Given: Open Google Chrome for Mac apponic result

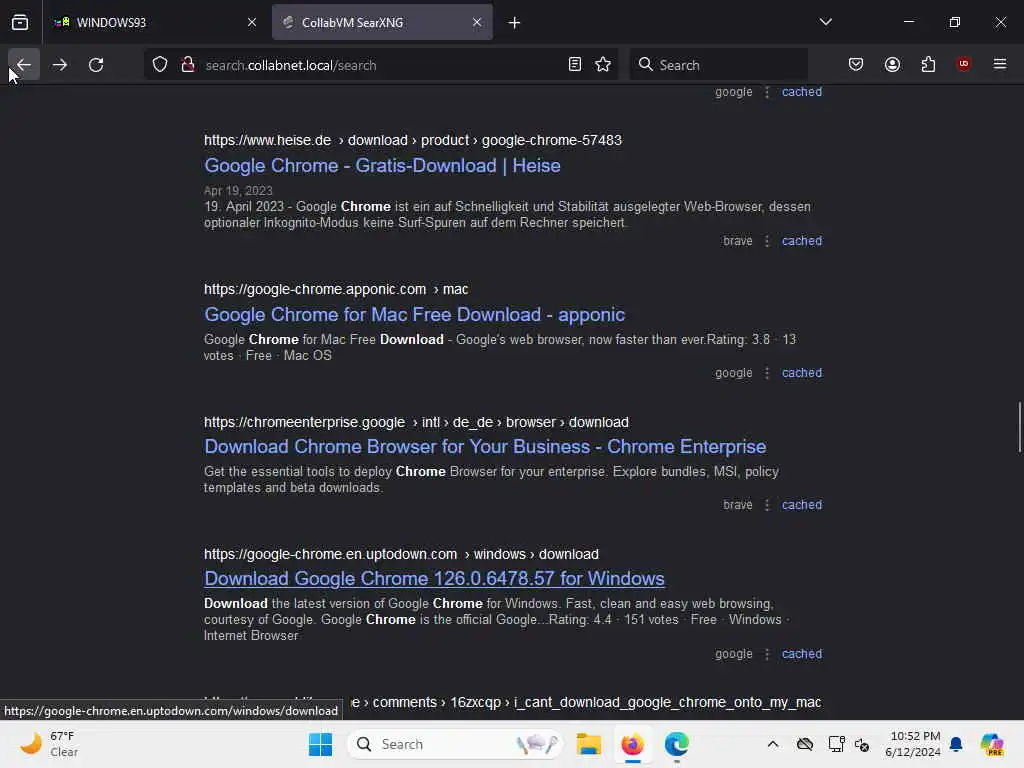Looking at the screenshot, I should [415, 315].
